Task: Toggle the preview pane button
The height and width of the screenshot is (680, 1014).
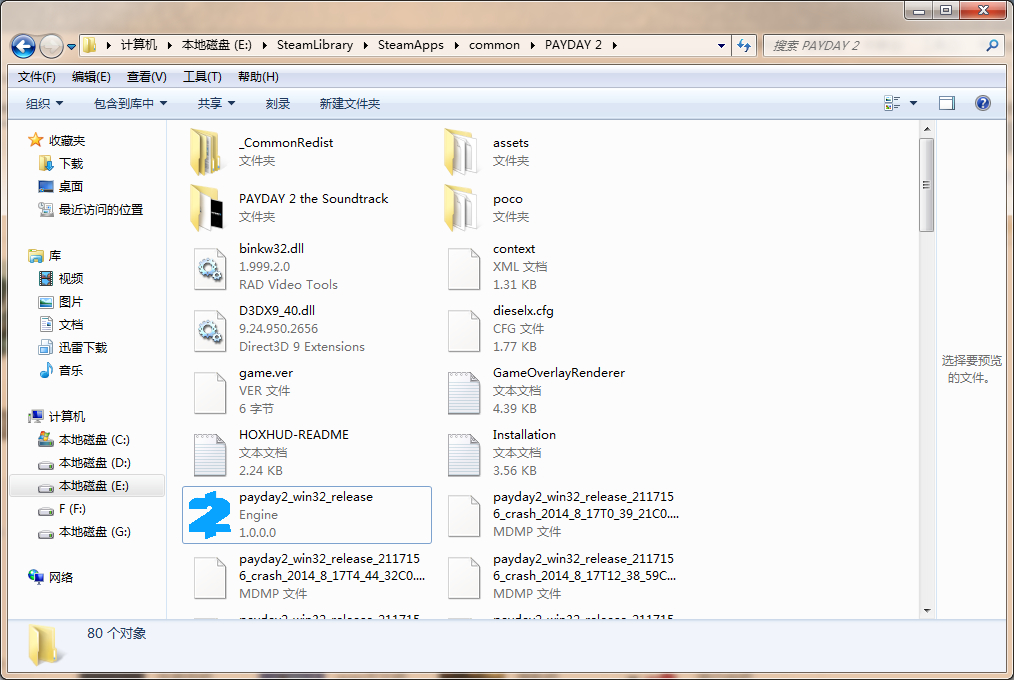Action: (x=947, y=103)
